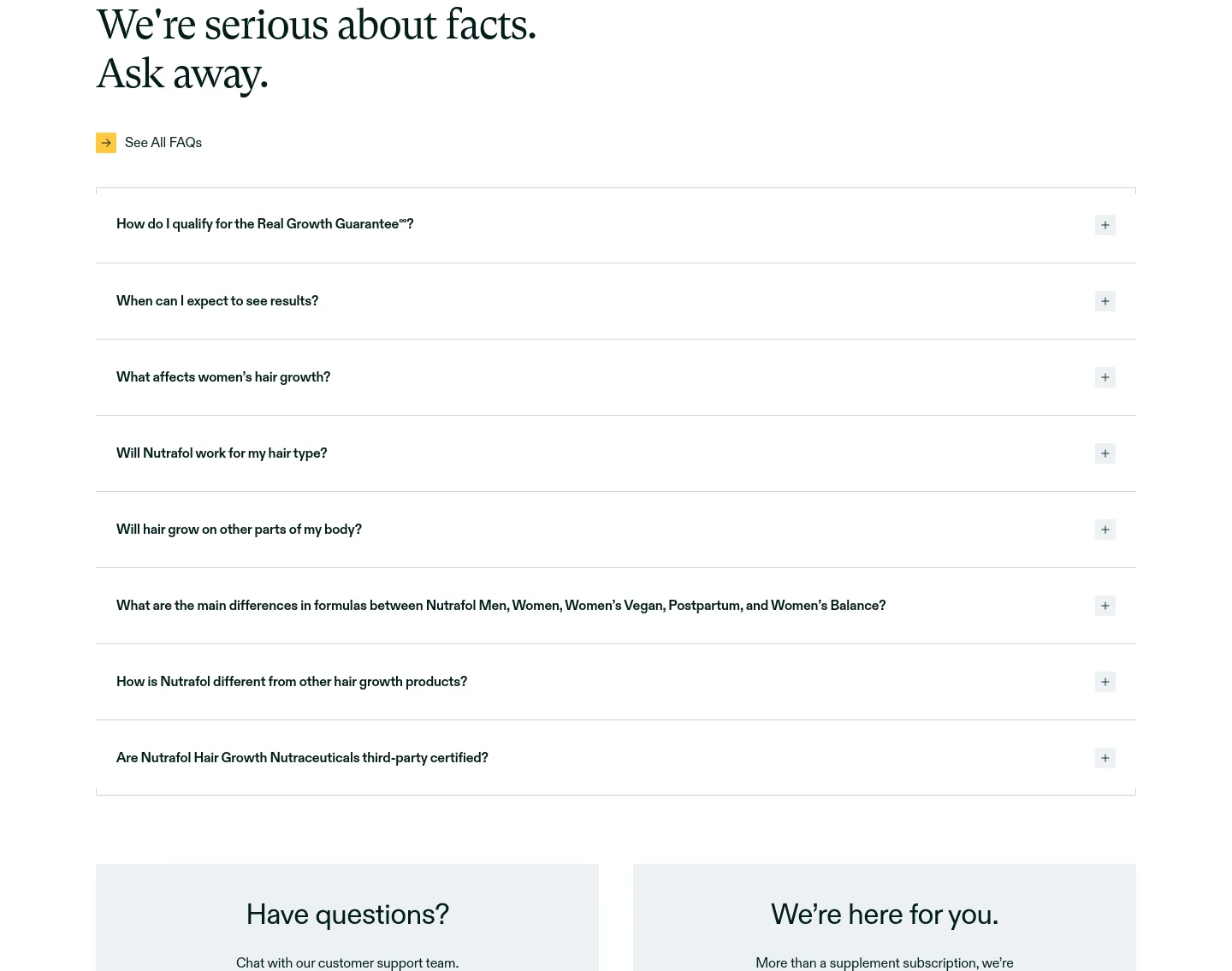This screenshot has height=971, width=1232.
Task: Click the 'Have questions?' heading
Action: pos(347,915)
